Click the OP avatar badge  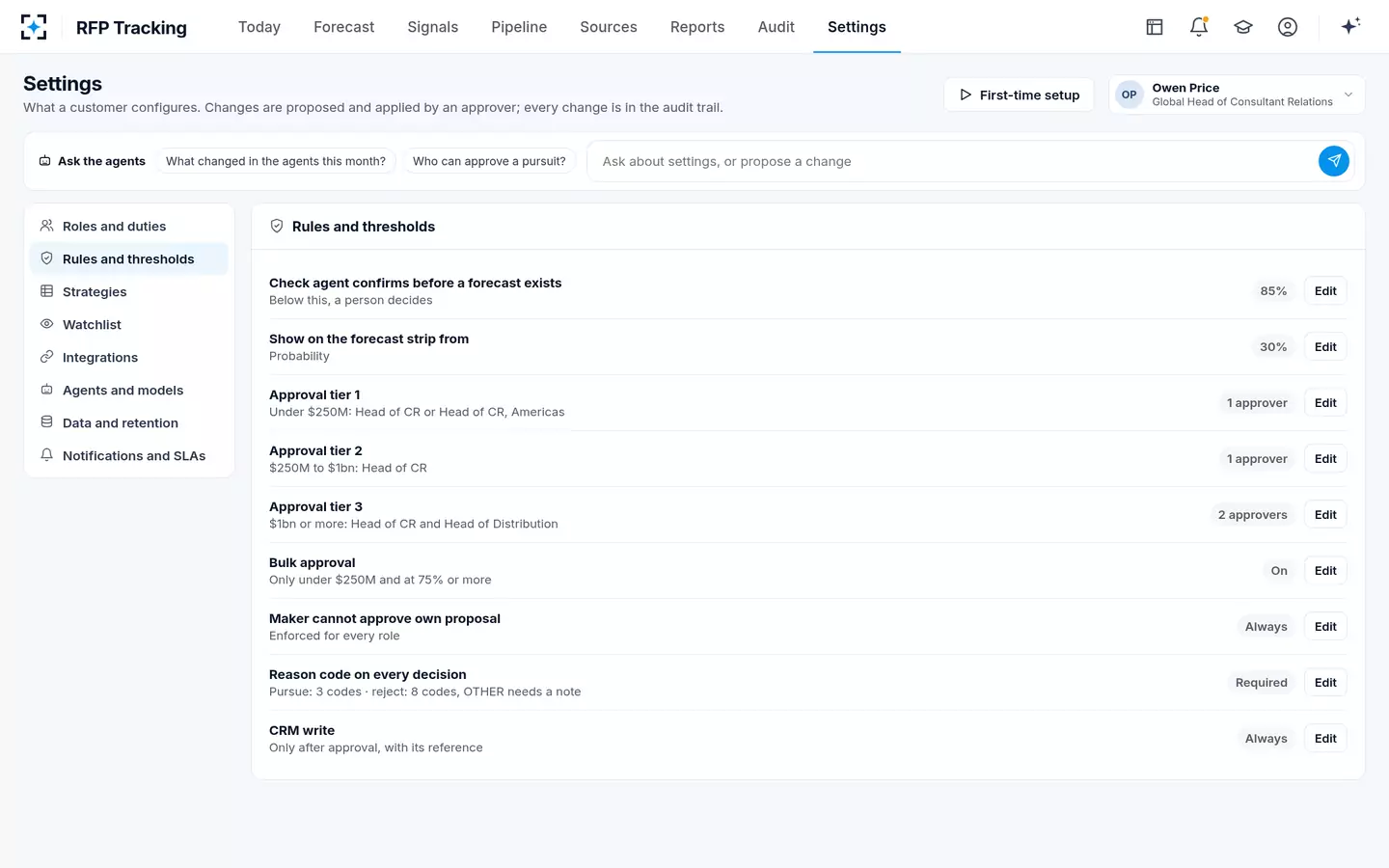(1130, 95)
